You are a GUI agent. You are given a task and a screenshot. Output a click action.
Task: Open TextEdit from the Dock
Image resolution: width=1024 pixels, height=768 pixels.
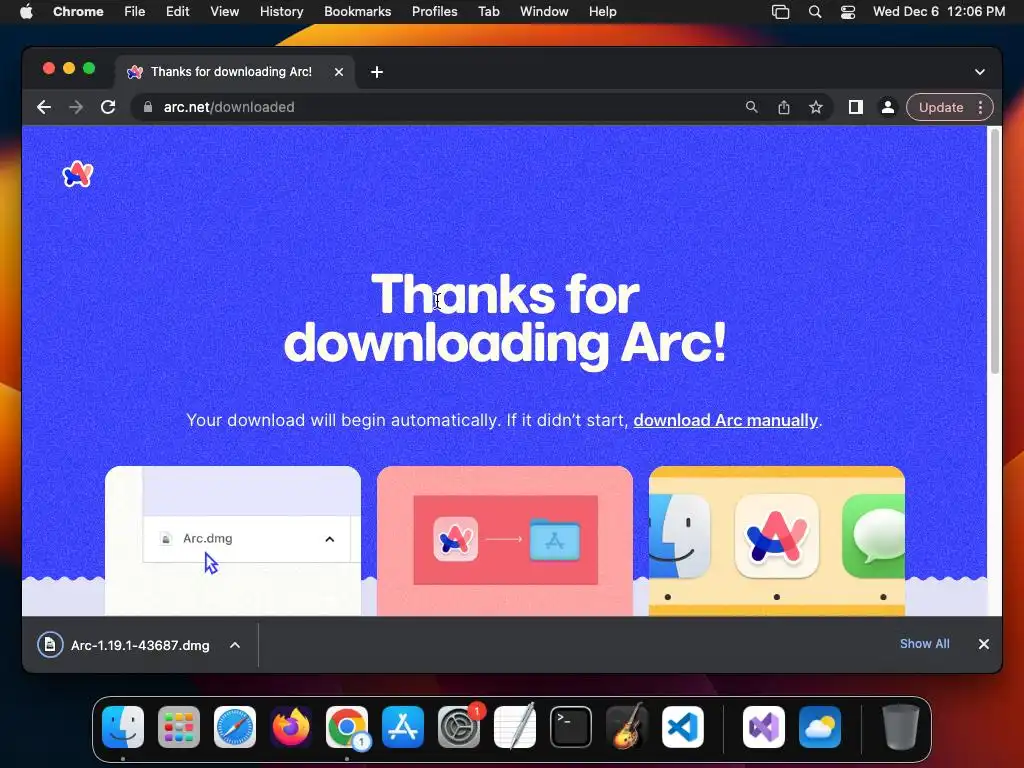click(515, 727)
